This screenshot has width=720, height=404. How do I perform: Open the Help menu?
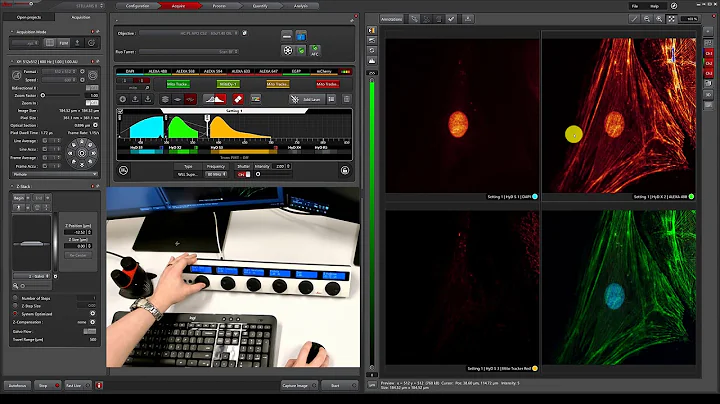[x=654, y=6]
